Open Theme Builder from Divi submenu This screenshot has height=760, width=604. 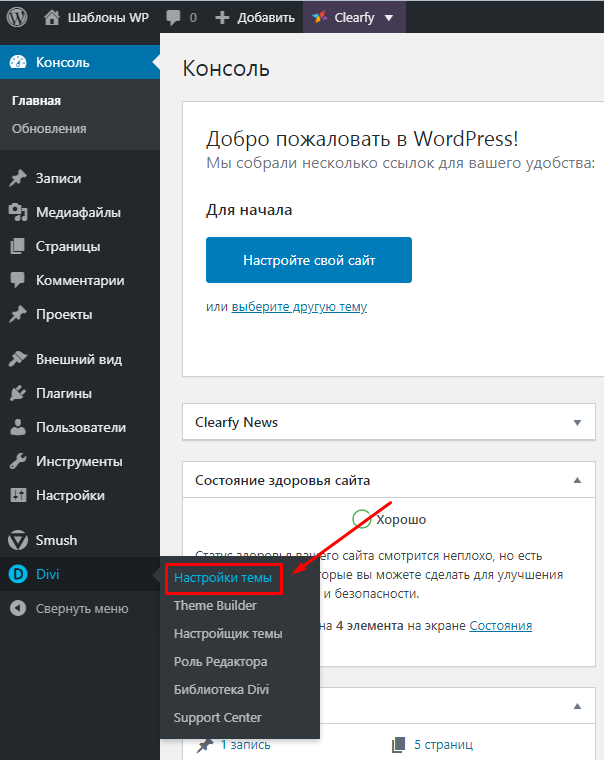(215, 605)
